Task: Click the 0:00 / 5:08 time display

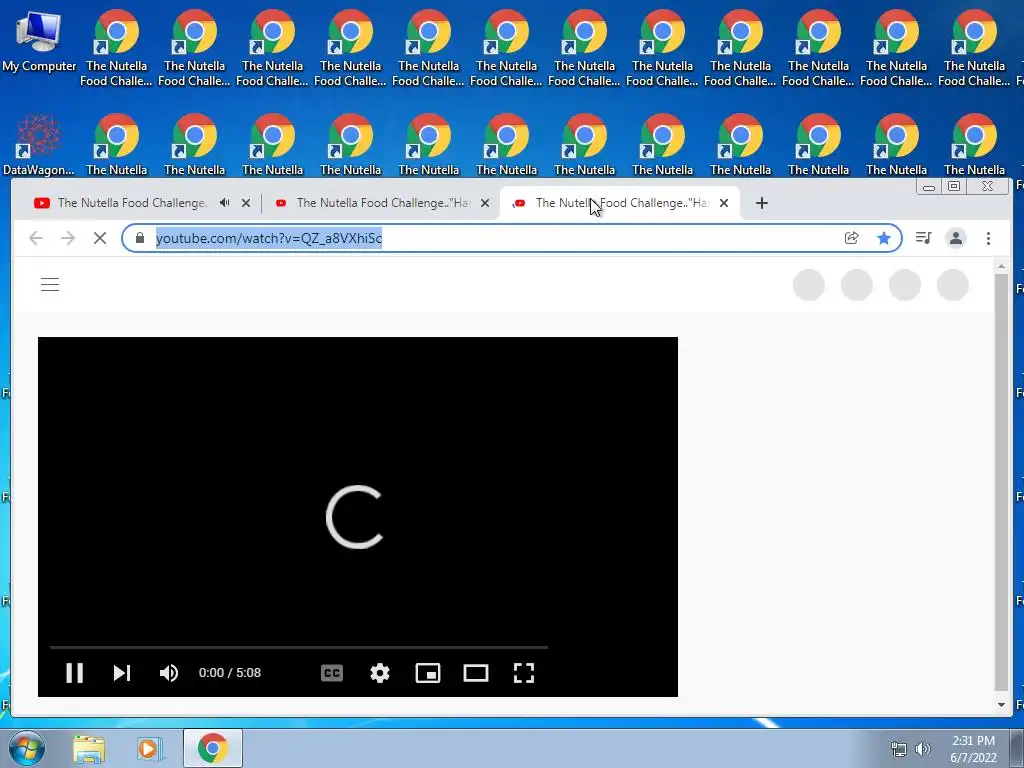Action: coord(230,673)
